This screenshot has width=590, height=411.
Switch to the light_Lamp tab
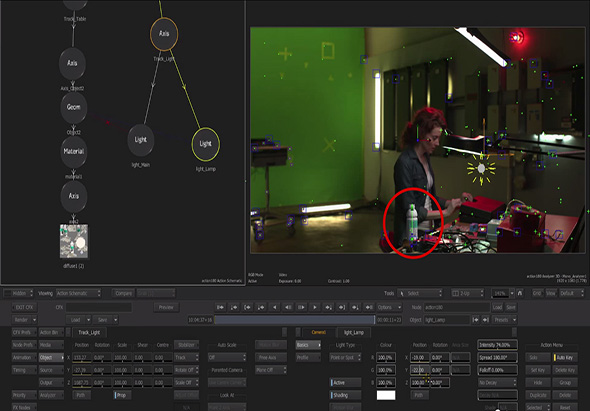pos(353,332)
